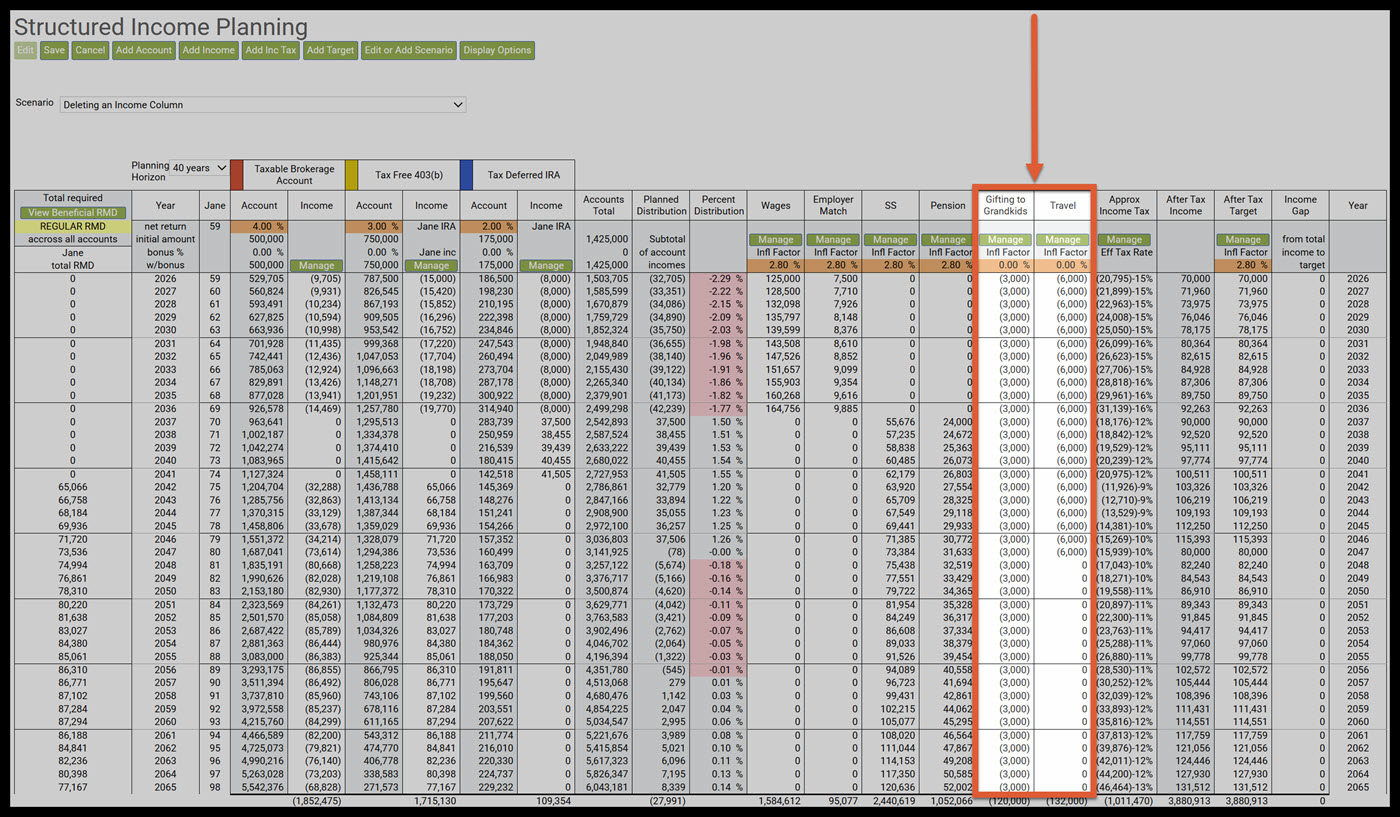Open the Display Options menu
The image size is (1400, 817).
pos(497,50)
